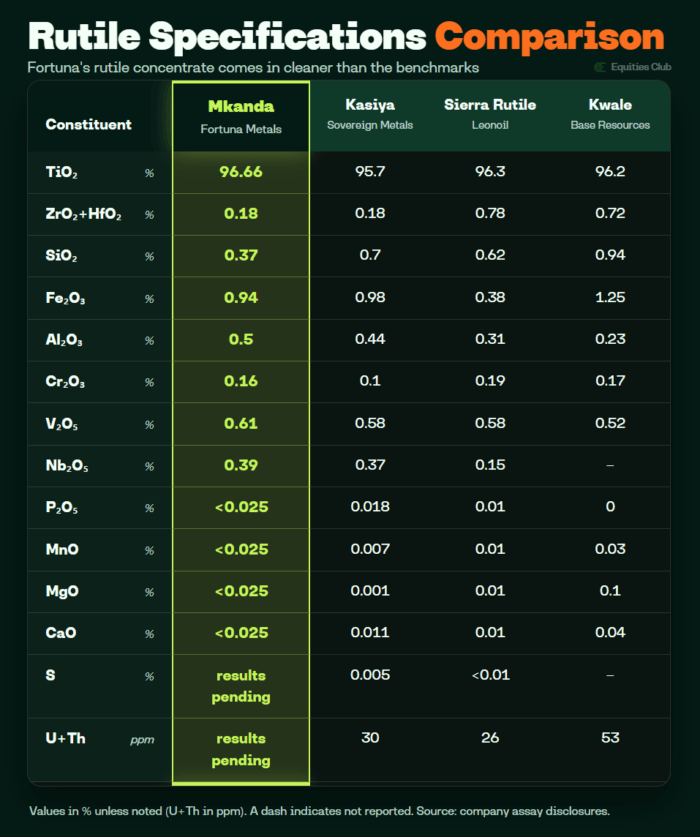
Task: Select the Sierra Rutile Cr₂O₃ value 0.19
Action: point(490,380)
